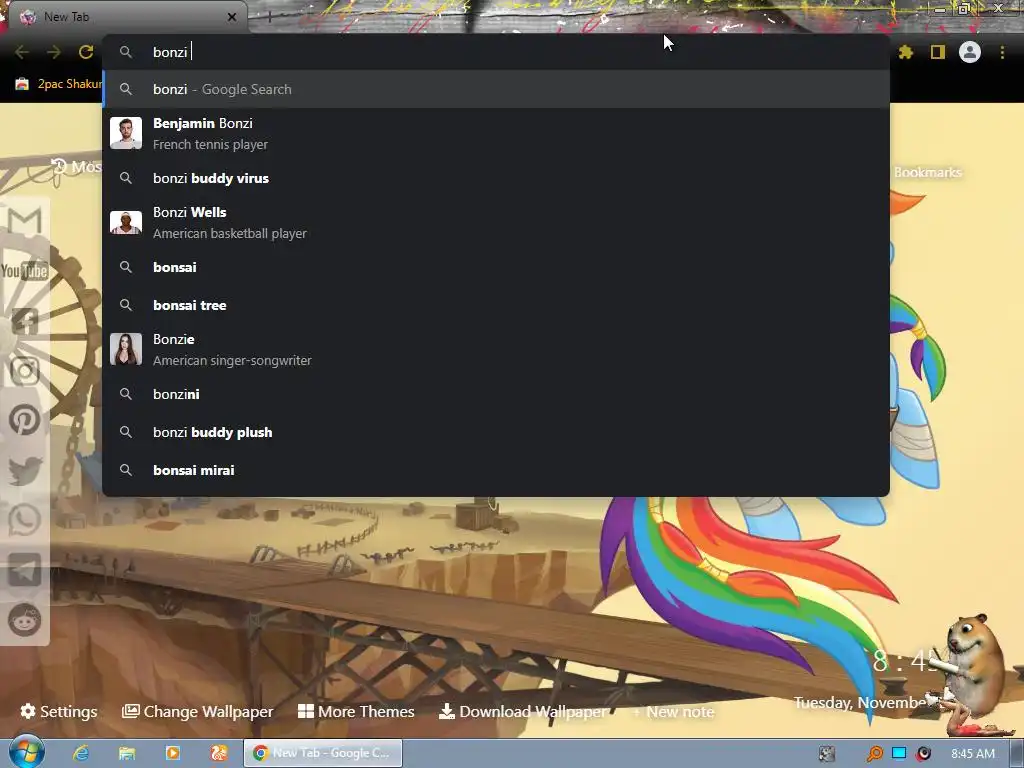This screenshot has height=768, width=1024.
Task: Click Download Wallpaper
Action: (522, 711)
